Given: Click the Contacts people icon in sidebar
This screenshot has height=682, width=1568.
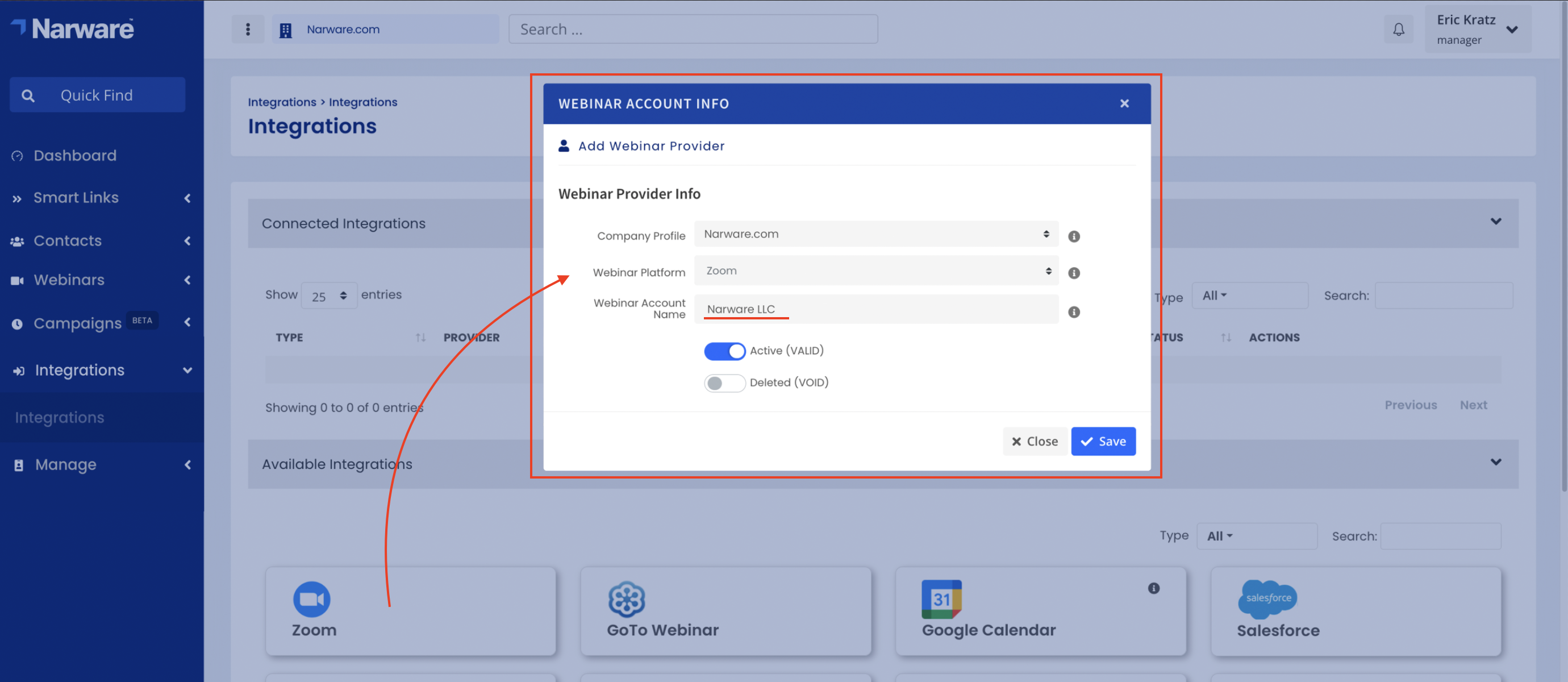Looking at the screenshot, I should [17, 241].
